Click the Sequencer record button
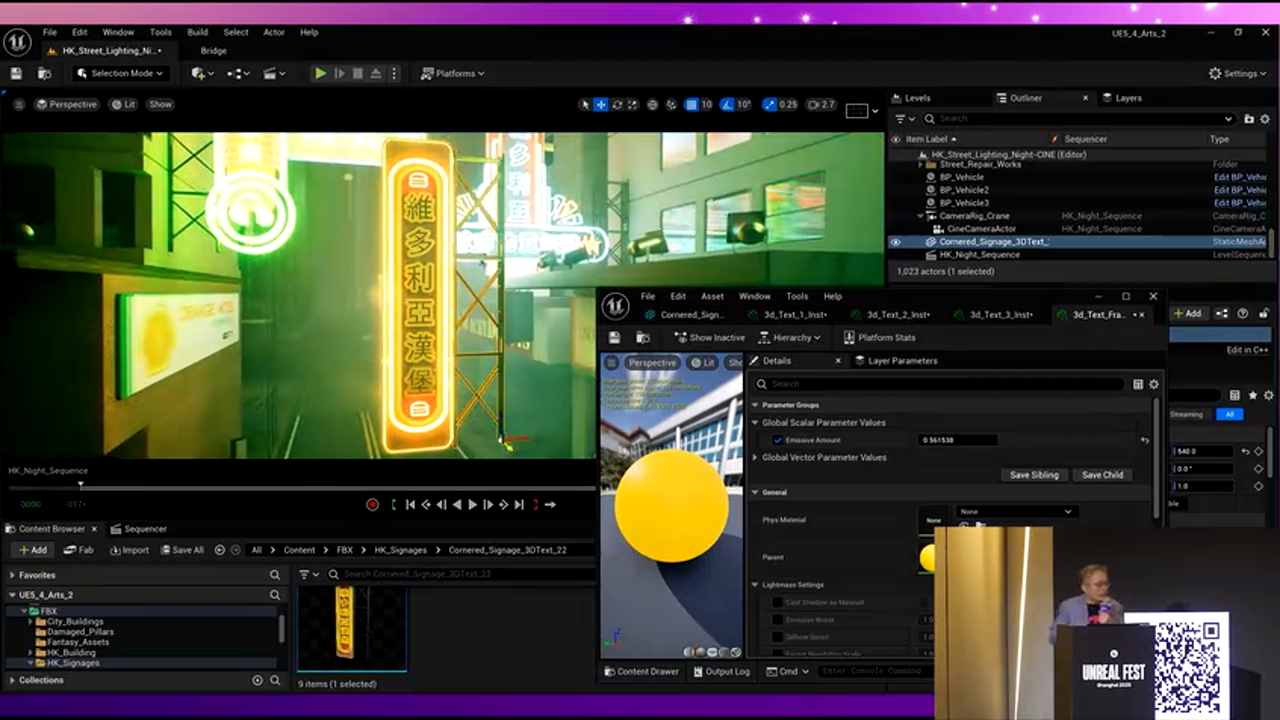 point(372,505)
